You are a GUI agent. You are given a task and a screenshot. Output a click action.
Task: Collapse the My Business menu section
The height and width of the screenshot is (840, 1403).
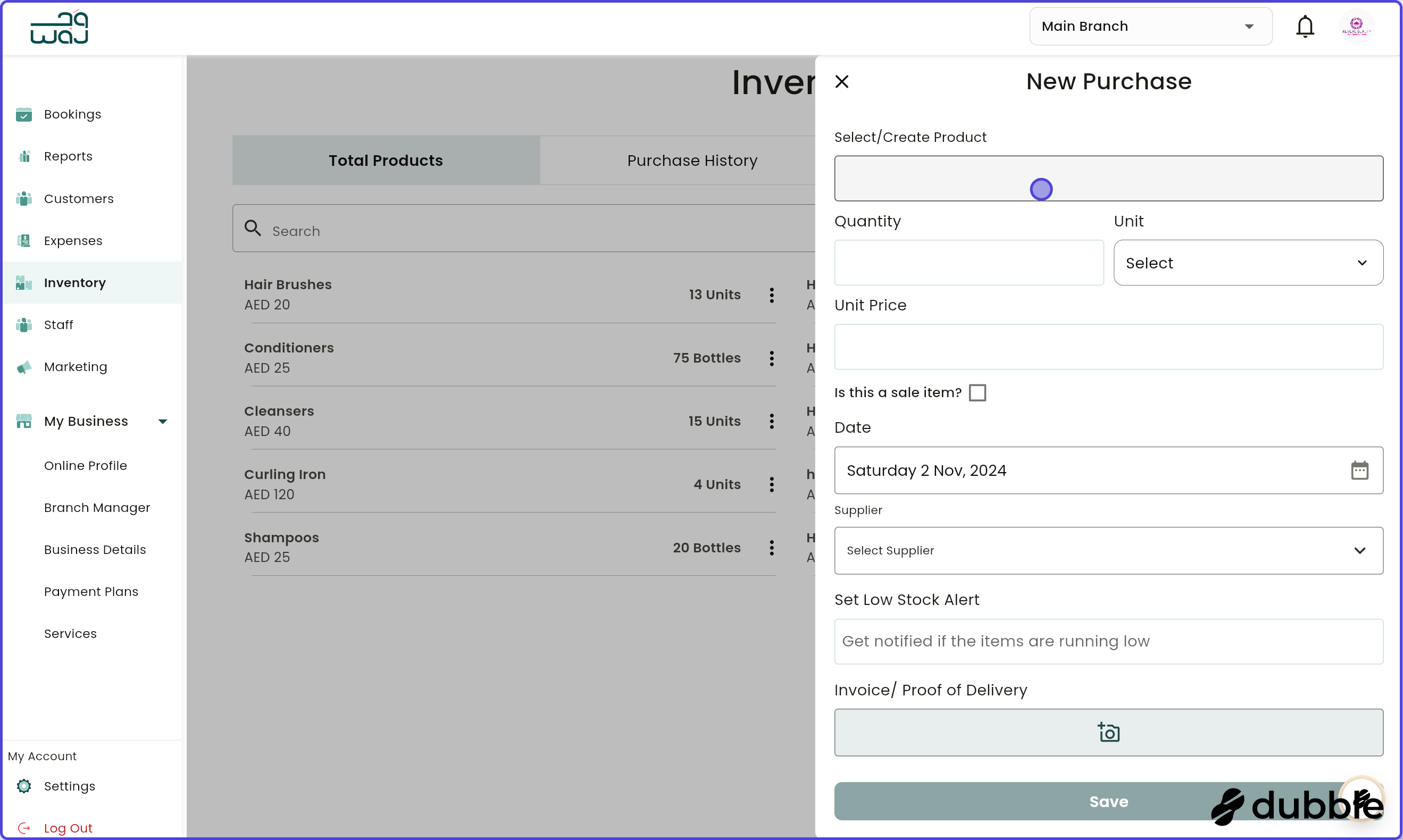pyautogui.click(x=163, y=422)
